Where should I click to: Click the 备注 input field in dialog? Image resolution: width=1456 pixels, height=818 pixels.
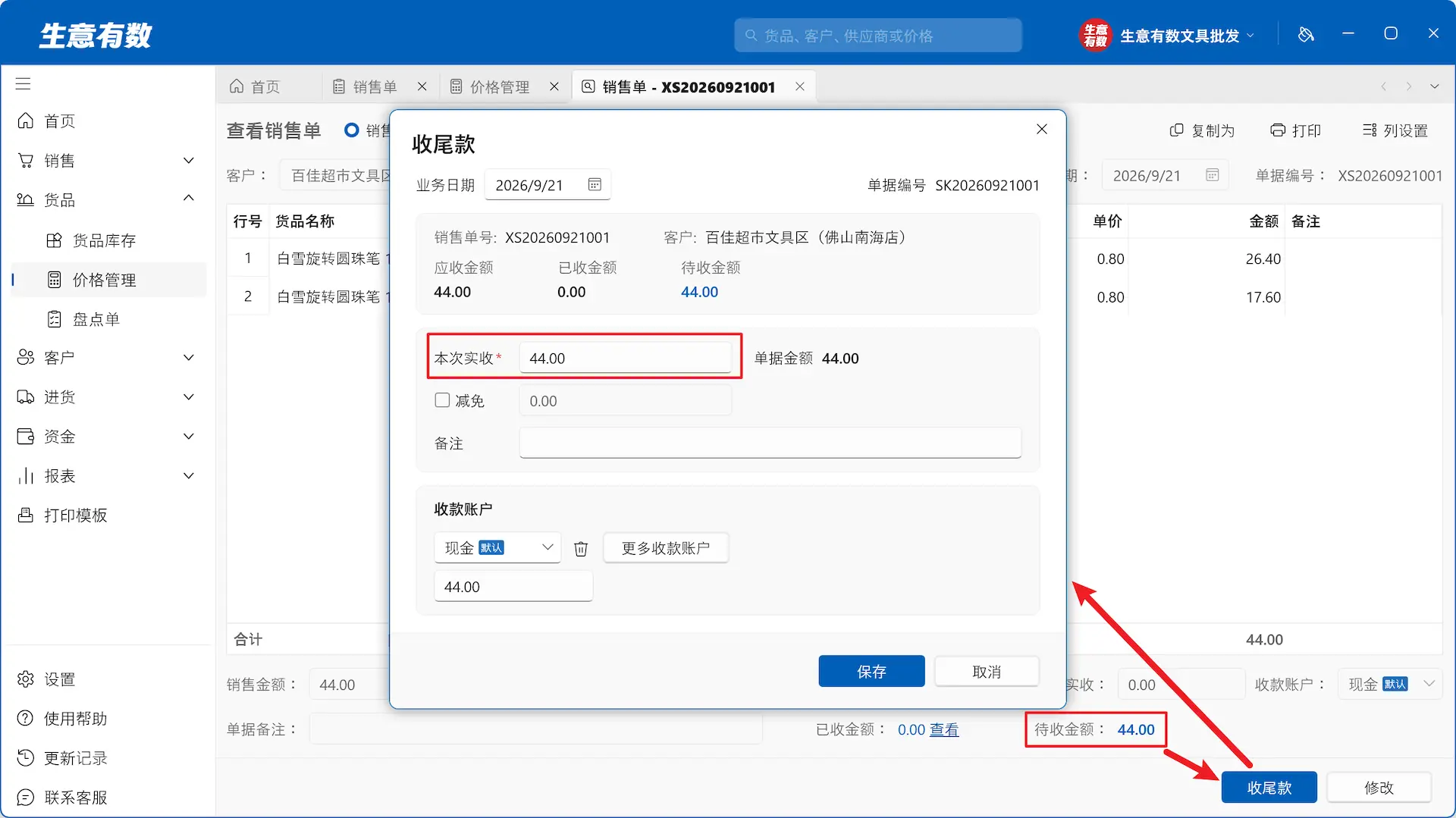(x=770, y=443)
